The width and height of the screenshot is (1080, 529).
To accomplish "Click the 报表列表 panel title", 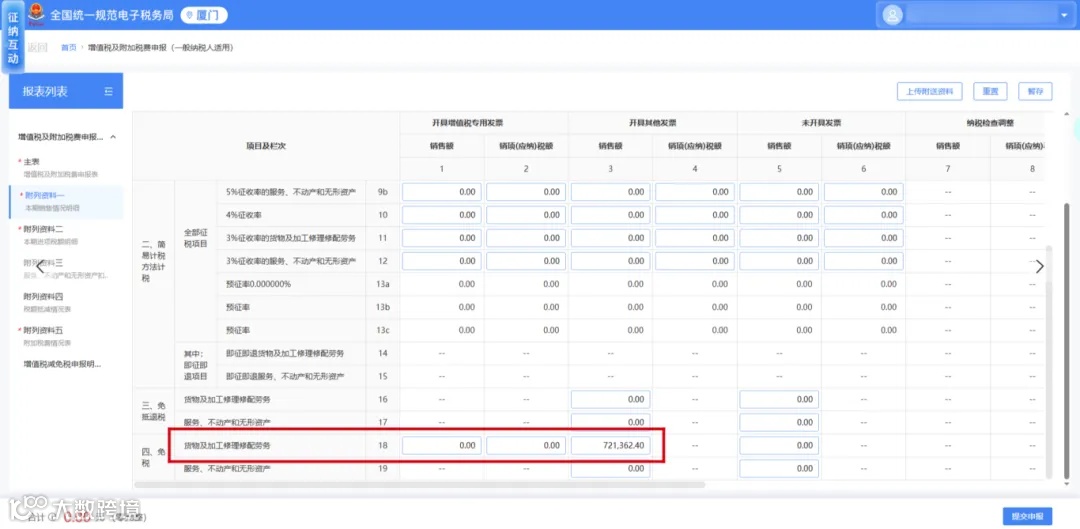I will (x=45, y=92).
